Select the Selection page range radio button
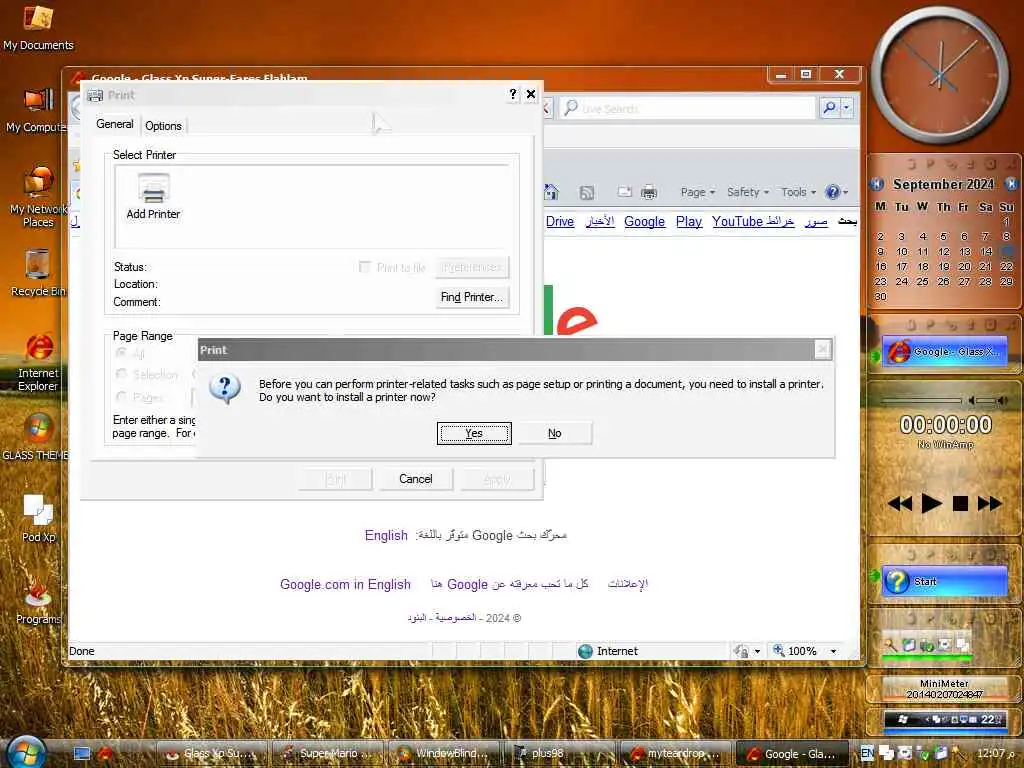This screenshot has width=1024, height=768. pos(121,374)
